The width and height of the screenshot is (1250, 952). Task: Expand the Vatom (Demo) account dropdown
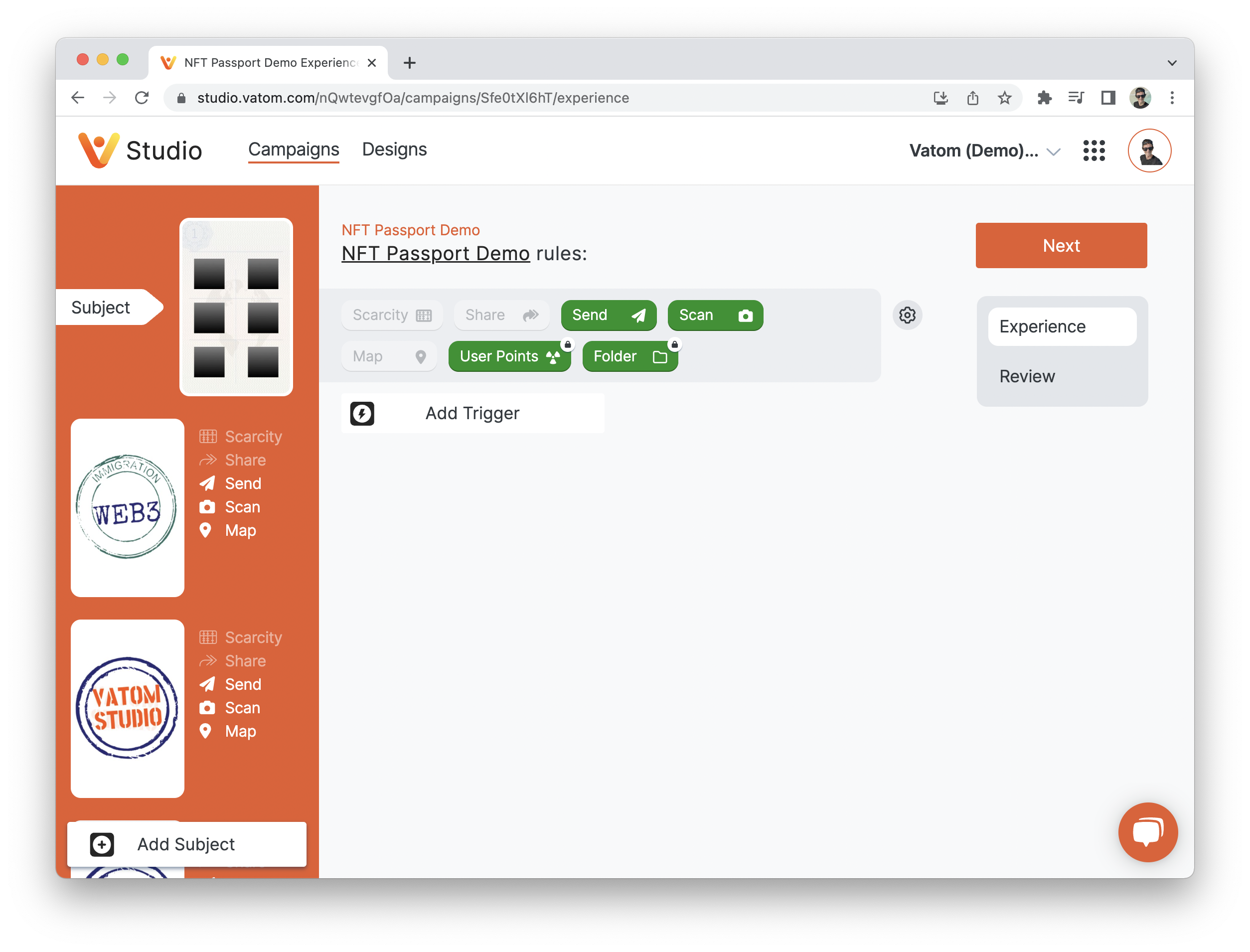click(984, 151)
